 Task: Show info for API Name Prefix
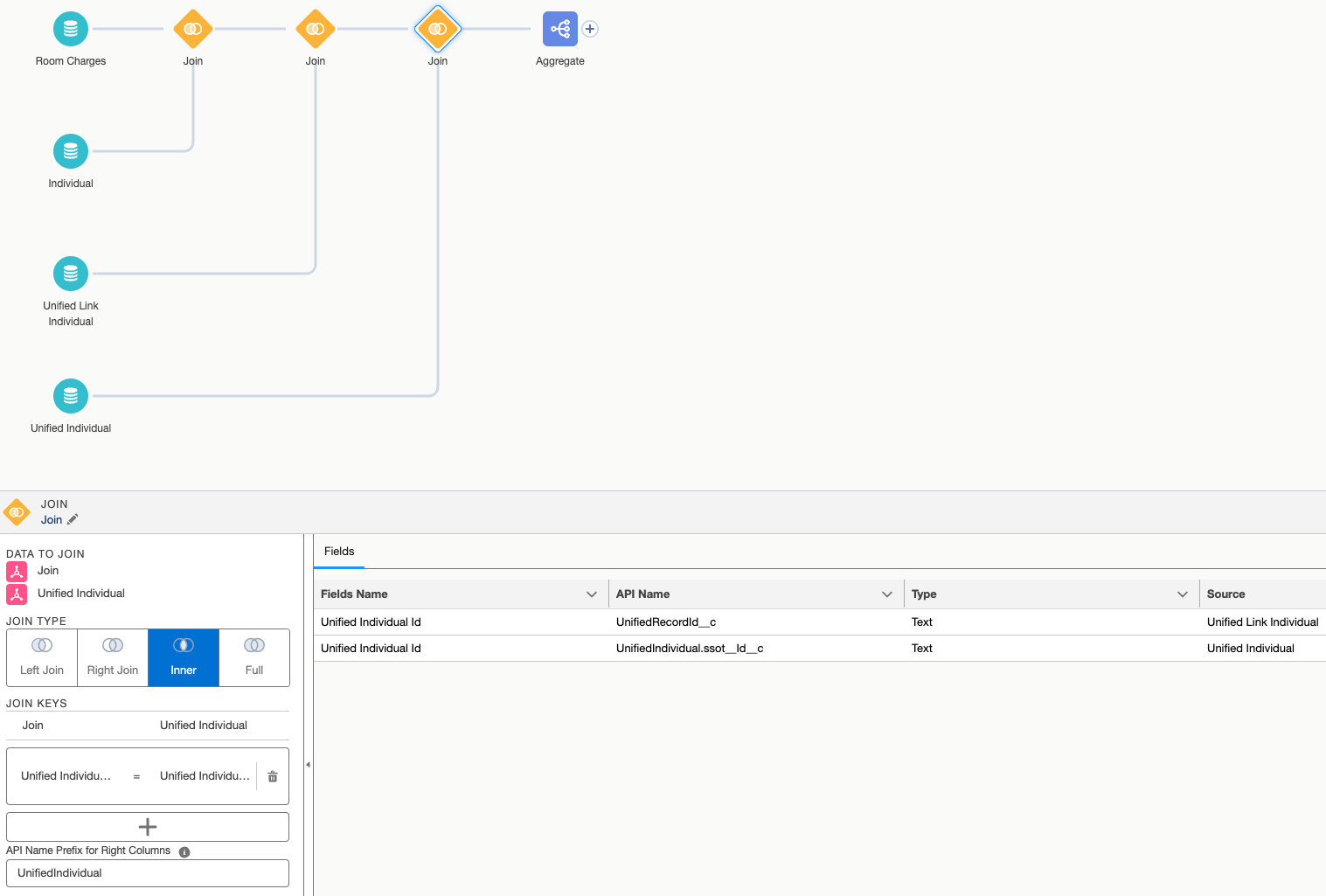[184, 852]
